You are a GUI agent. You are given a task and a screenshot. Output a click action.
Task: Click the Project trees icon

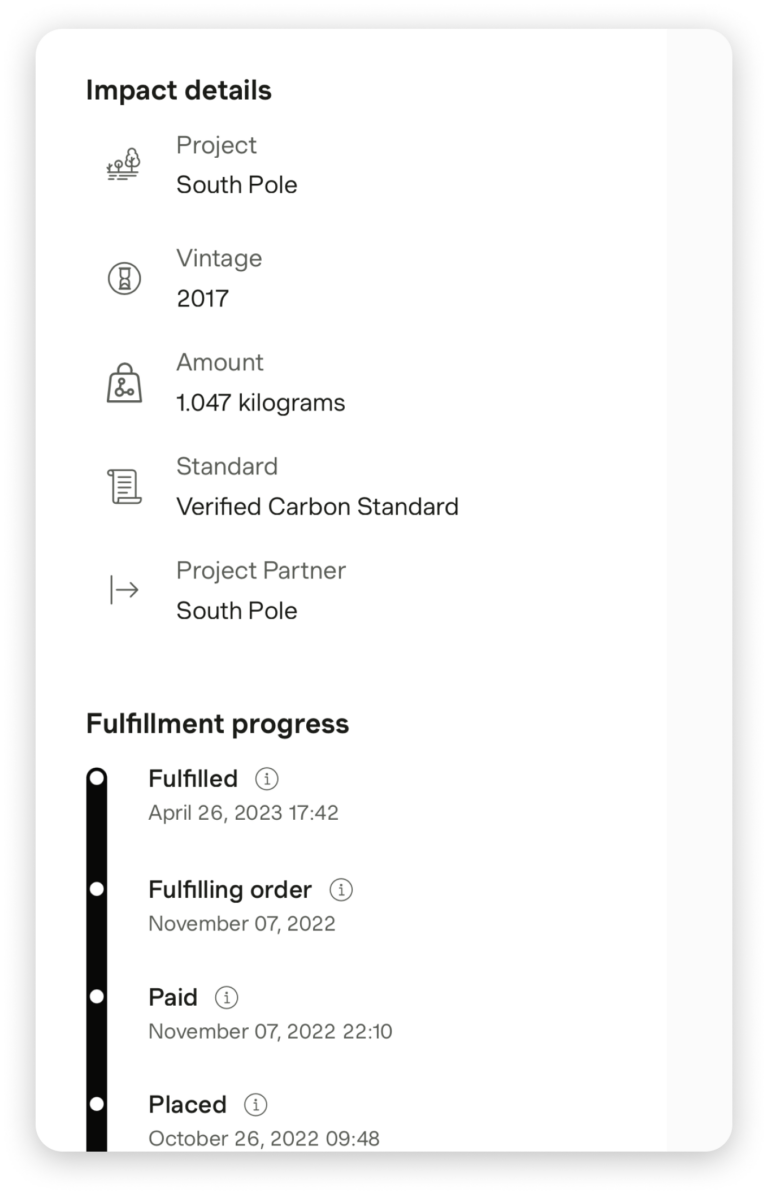(124, 165)
